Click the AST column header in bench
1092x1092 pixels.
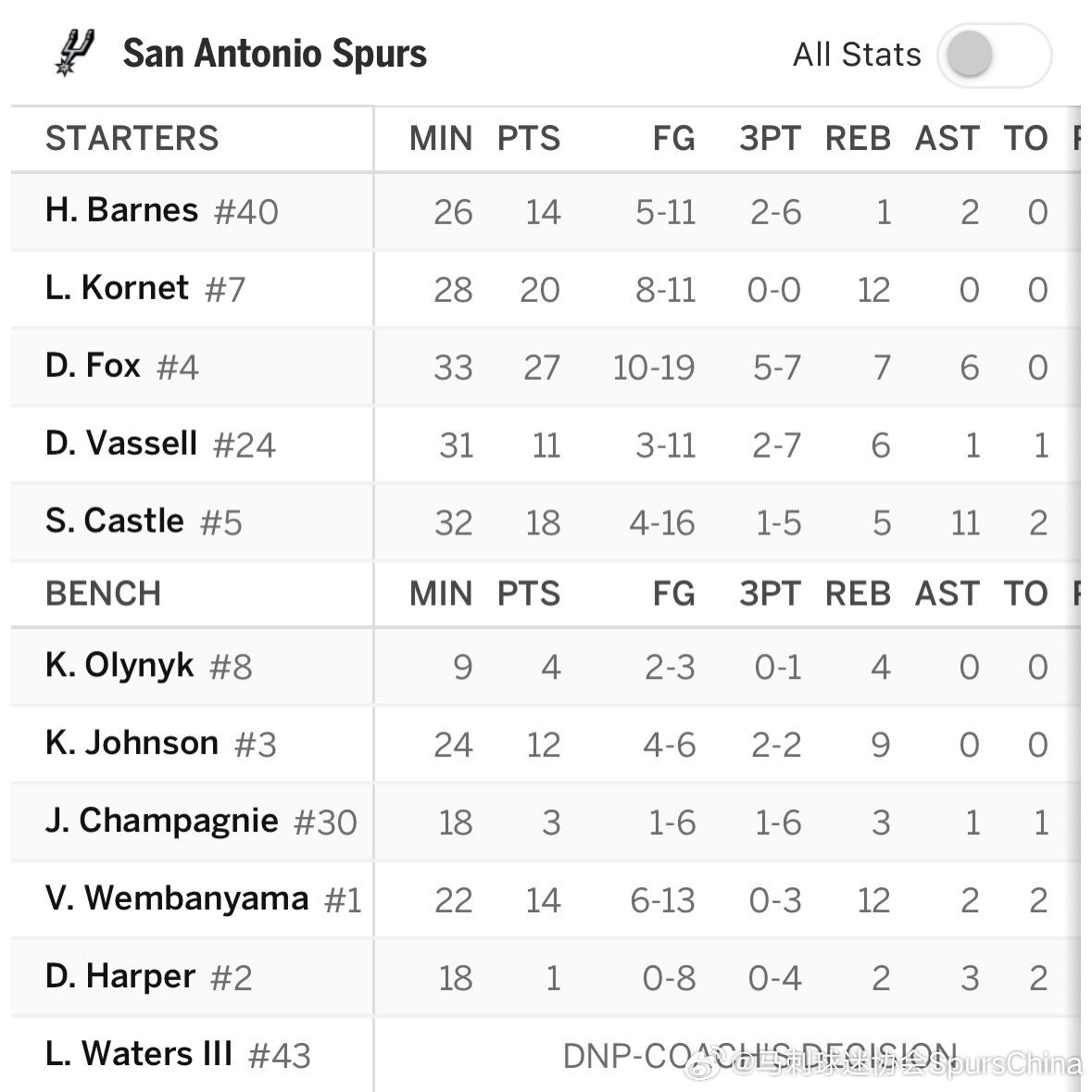[x=948, y=594]
